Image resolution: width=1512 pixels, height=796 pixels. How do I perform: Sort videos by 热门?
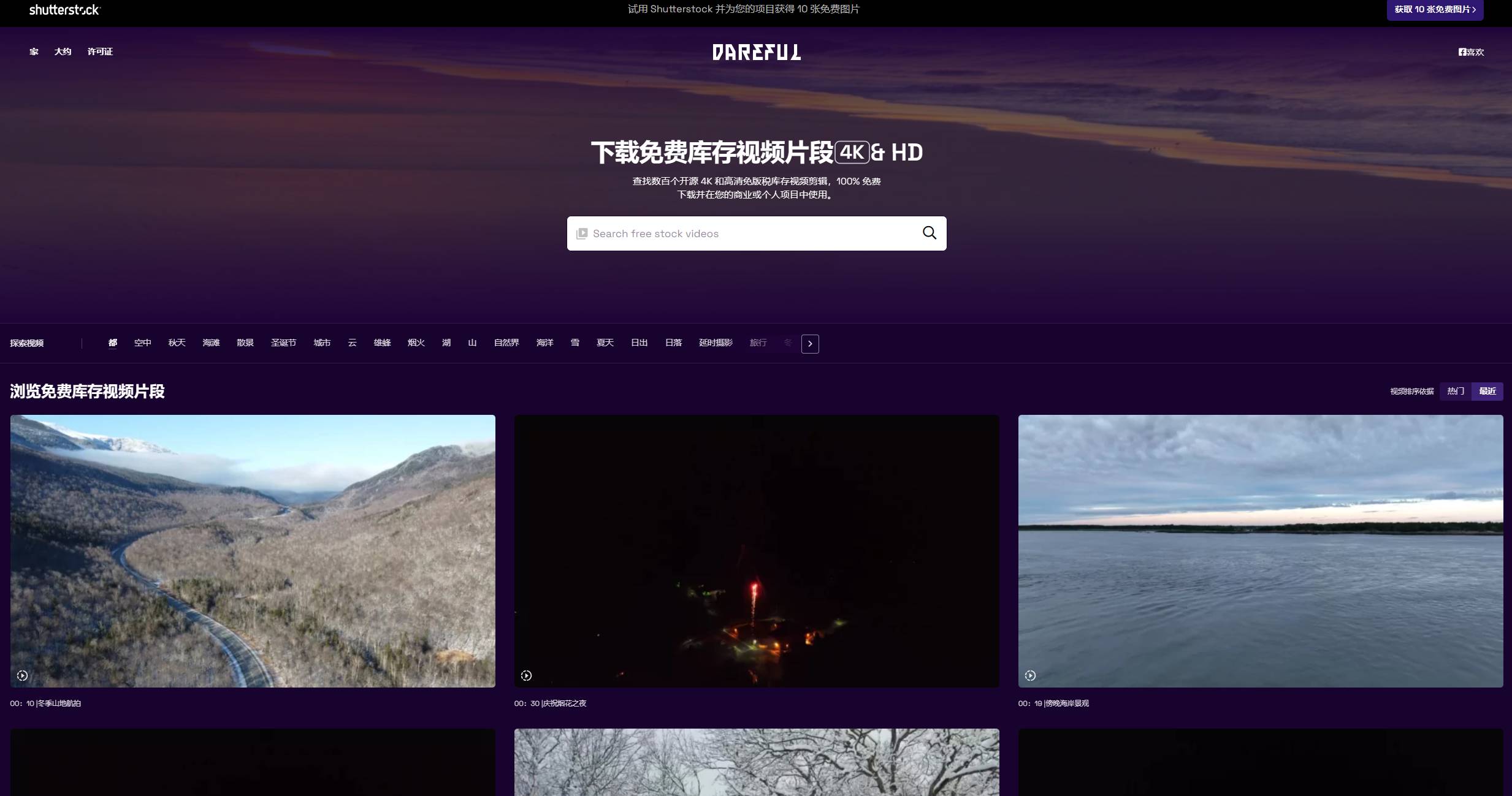coord(1456,391)
